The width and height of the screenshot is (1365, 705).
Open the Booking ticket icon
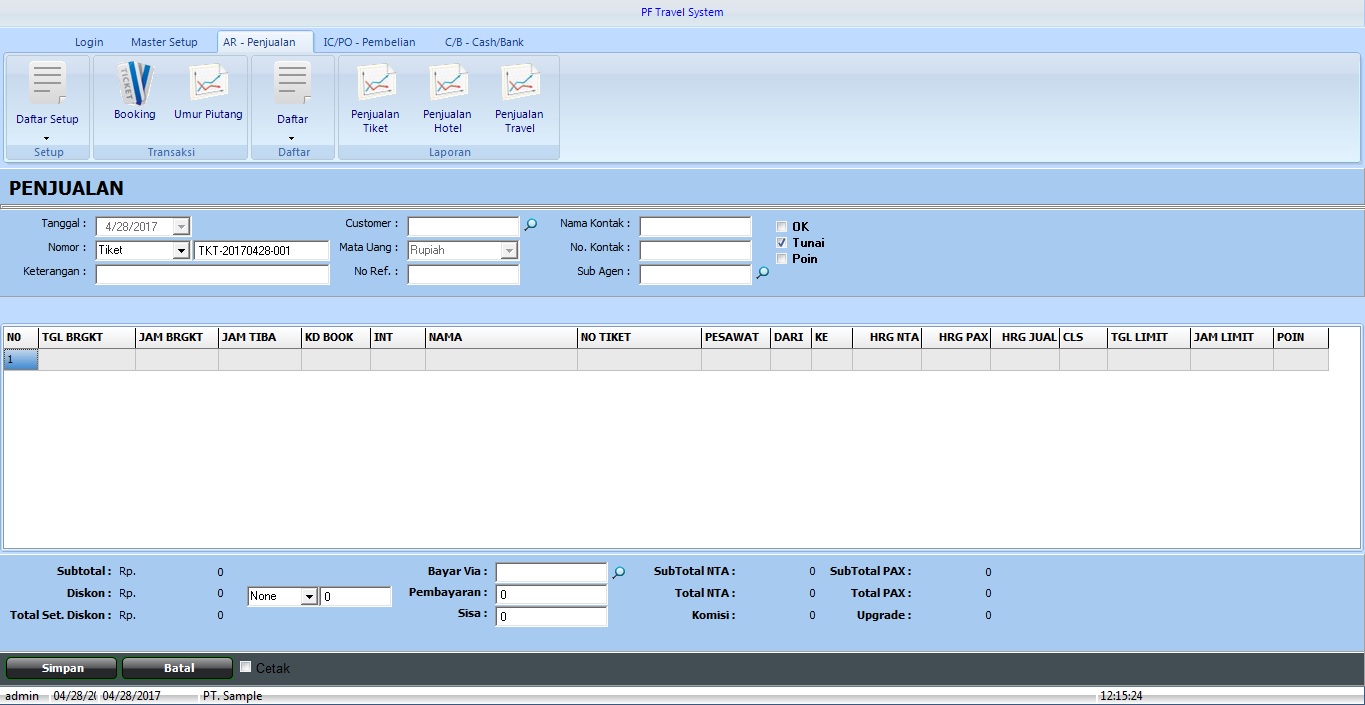[x=134, y=90]
